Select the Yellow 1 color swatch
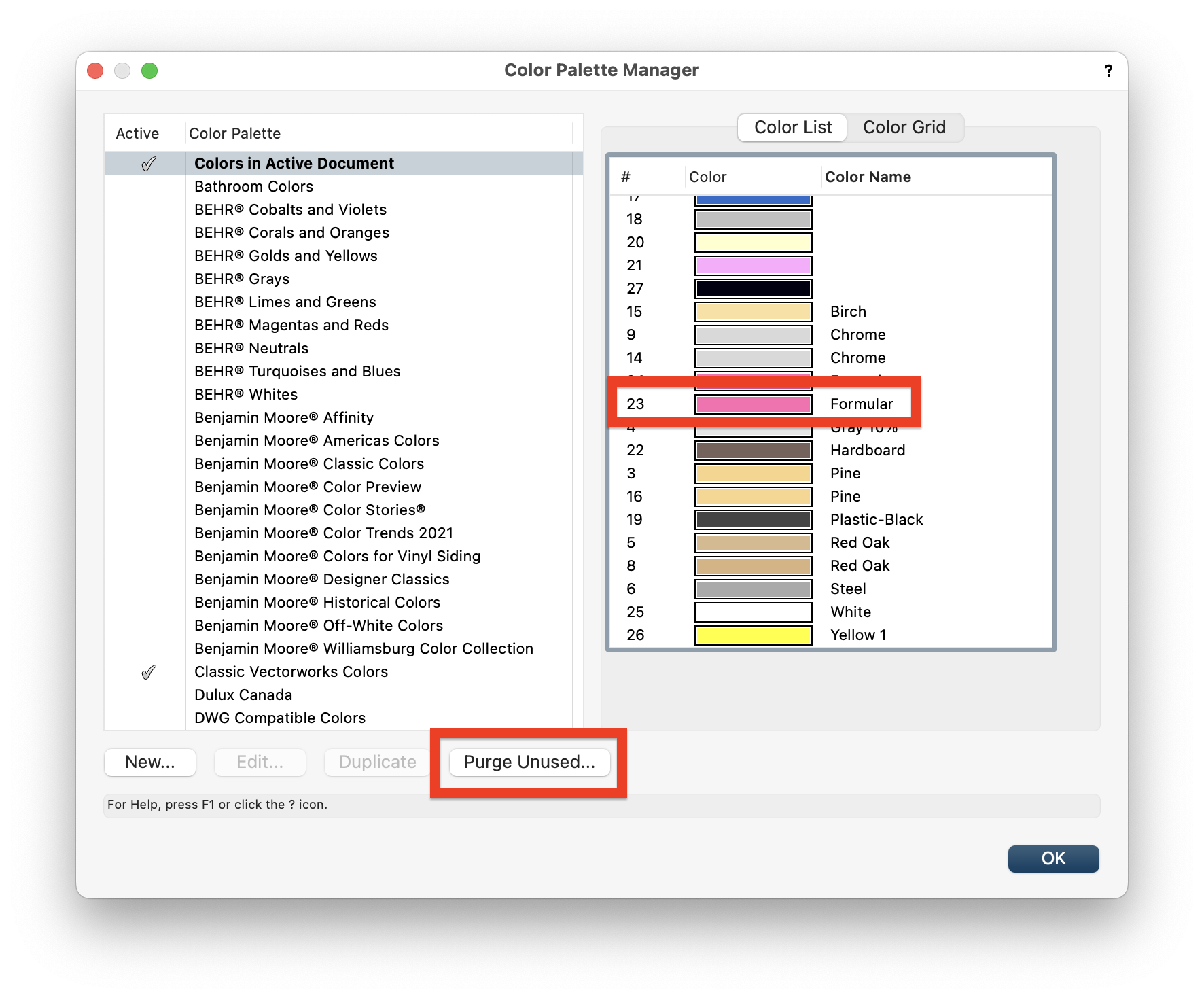The width and height of the screenshot is (1204, 999). 752,634
